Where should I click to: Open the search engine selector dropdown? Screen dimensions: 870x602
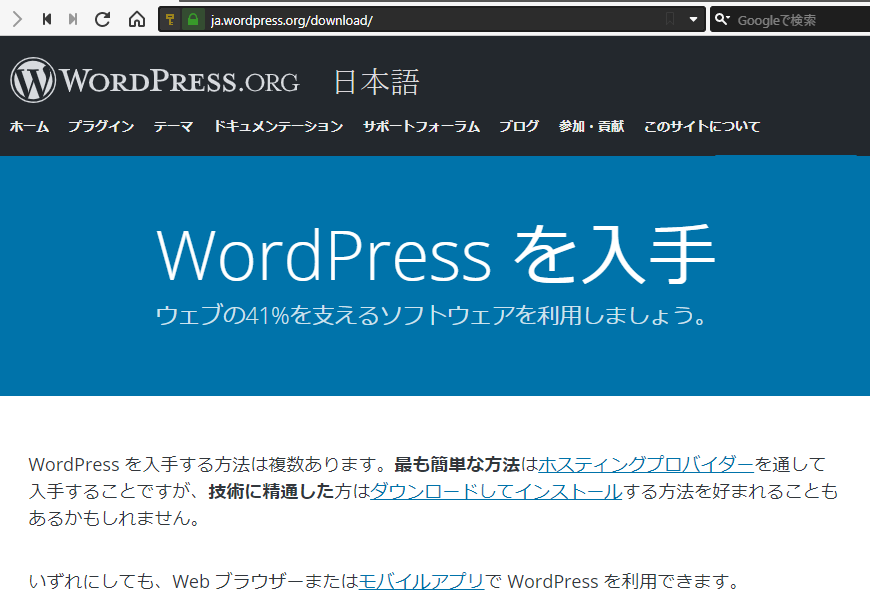[722, 20]
